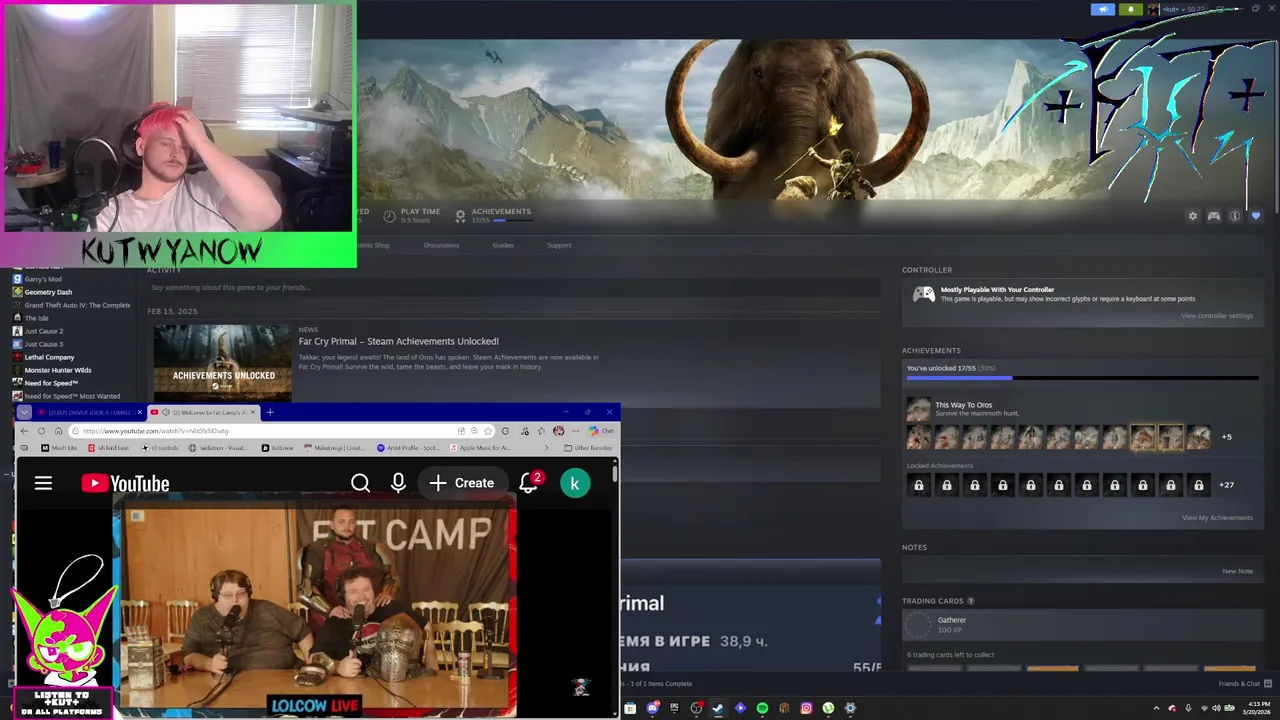
Task: Select Just Cause 3 in library list
Action: (x=44, y=344)
